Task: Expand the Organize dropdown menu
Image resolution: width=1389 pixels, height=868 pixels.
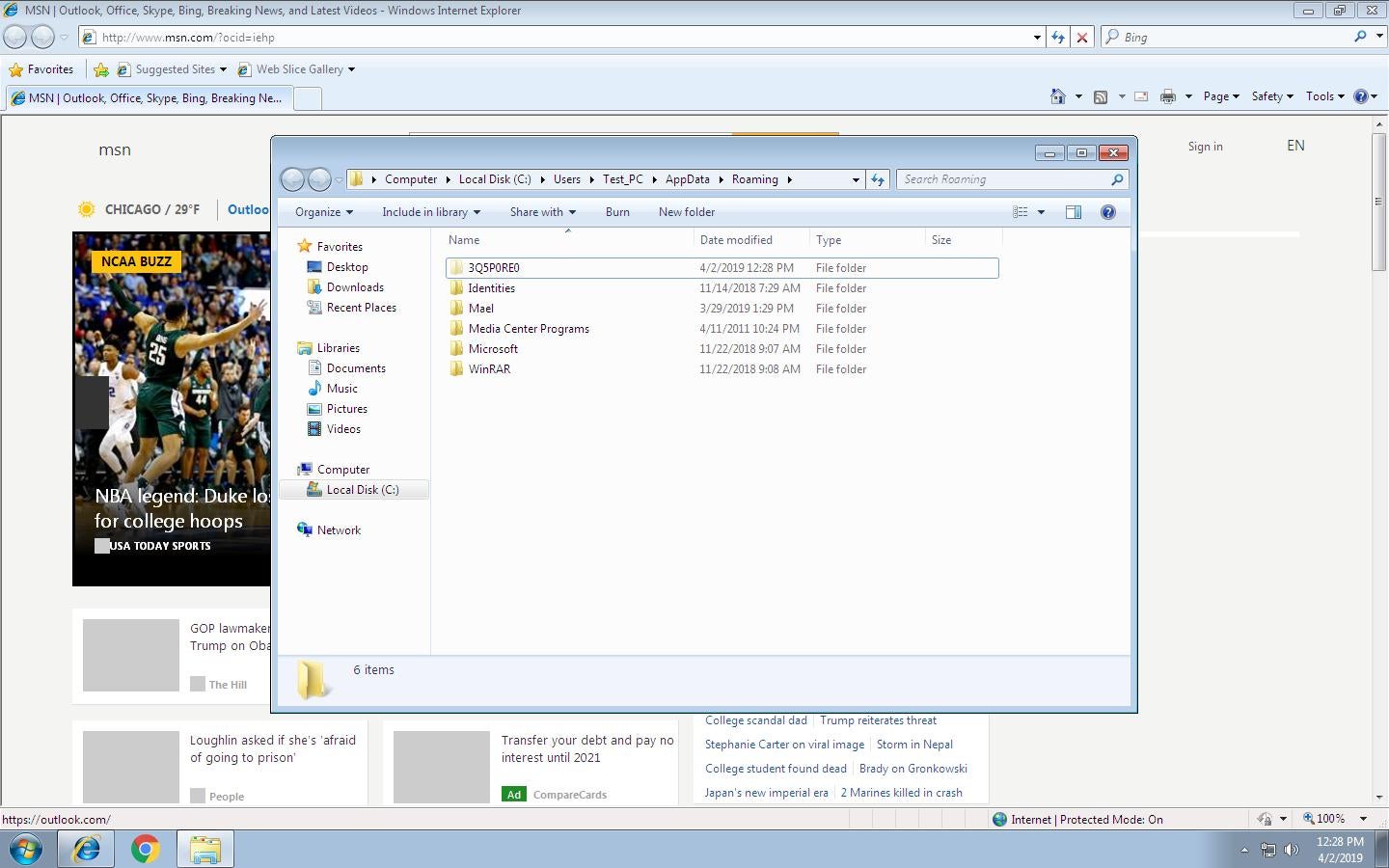Action: pyautogui.click(x=324, y=212)
